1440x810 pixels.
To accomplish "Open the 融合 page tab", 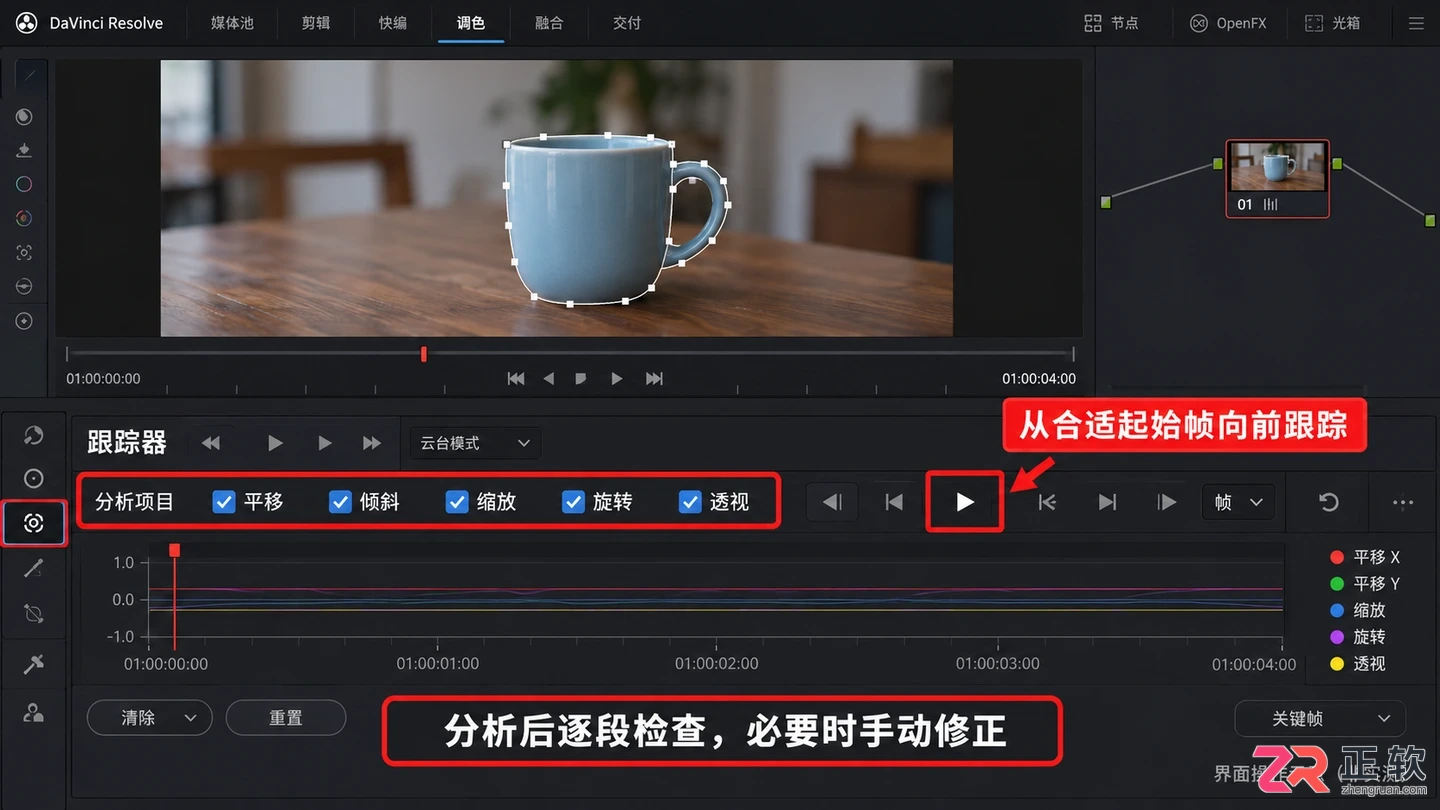I will click(x=549, y=22).
